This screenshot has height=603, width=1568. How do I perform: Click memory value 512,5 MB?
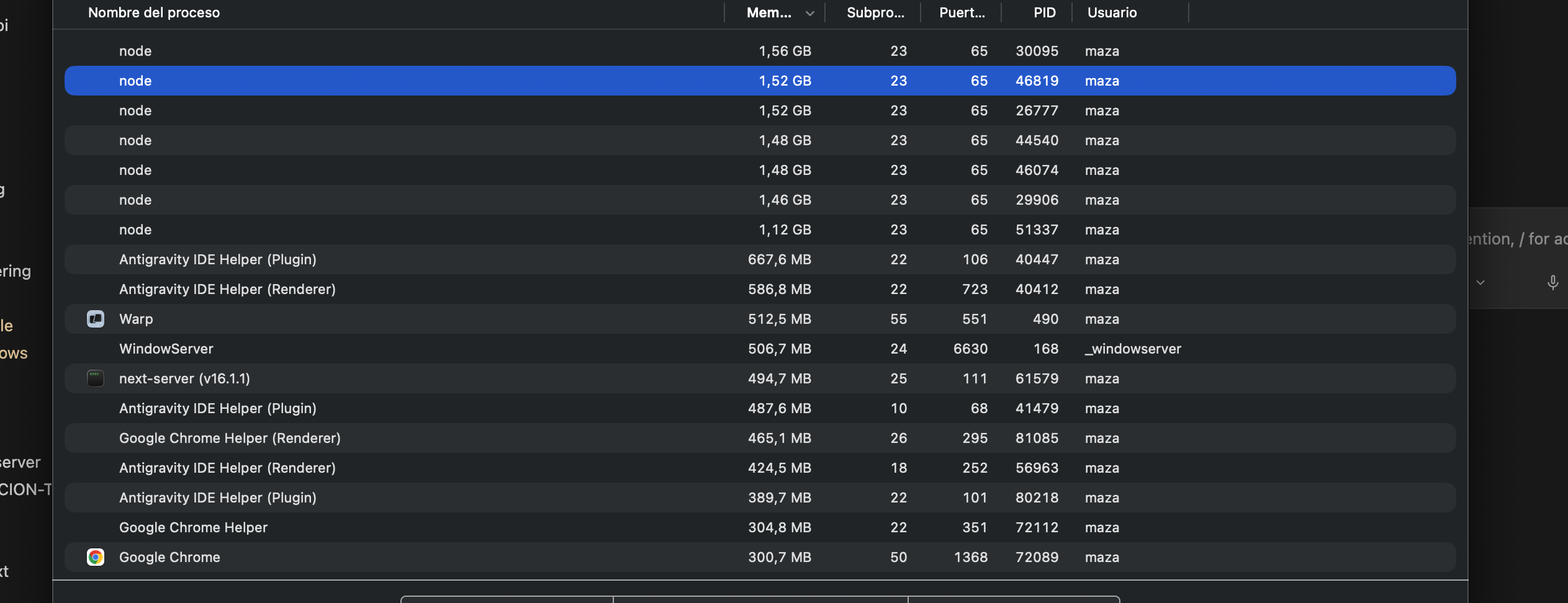[x=780, y=319]
